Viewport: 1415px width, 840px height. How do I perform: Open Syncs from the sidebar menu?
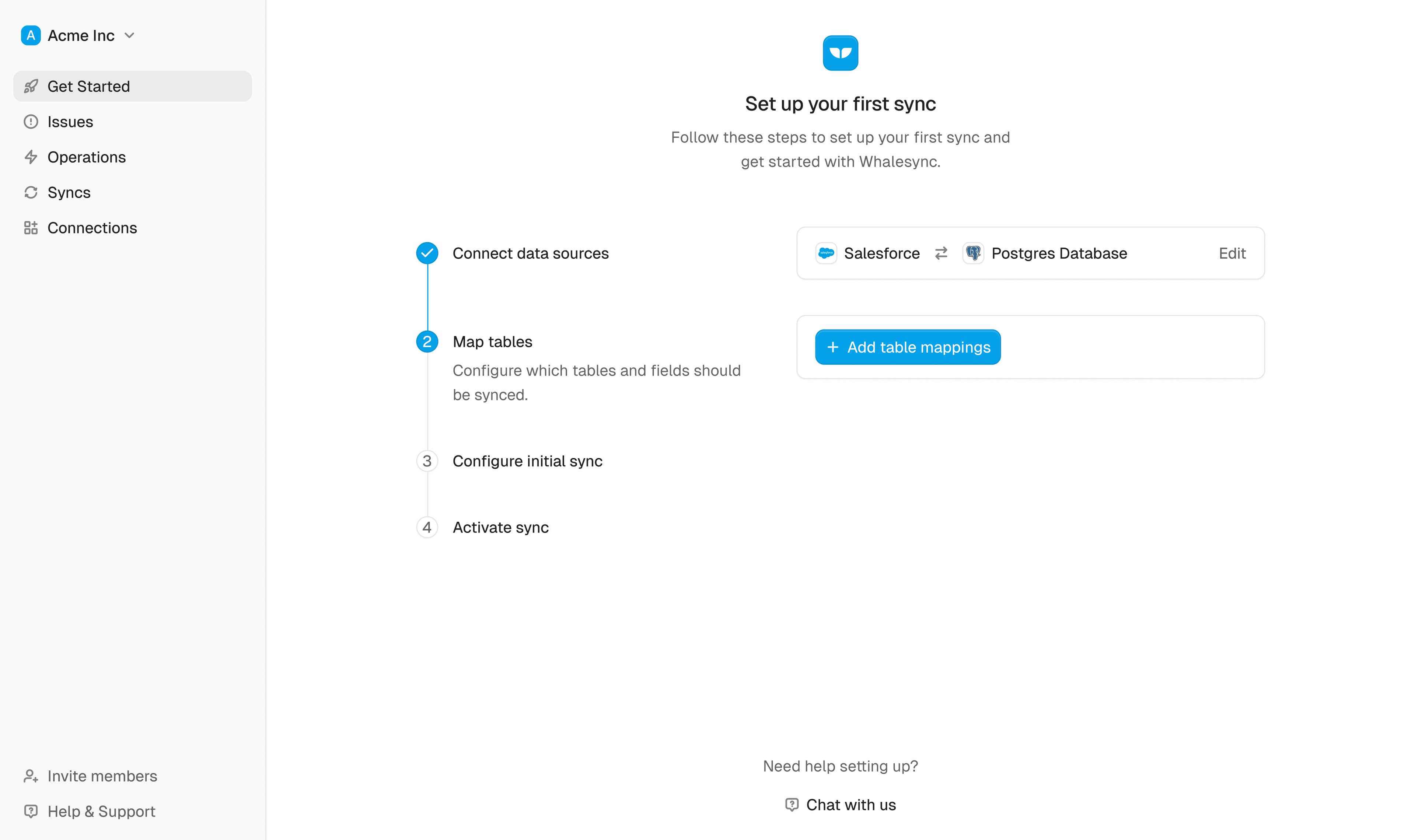pyautogui.click(x=69, y=192)
